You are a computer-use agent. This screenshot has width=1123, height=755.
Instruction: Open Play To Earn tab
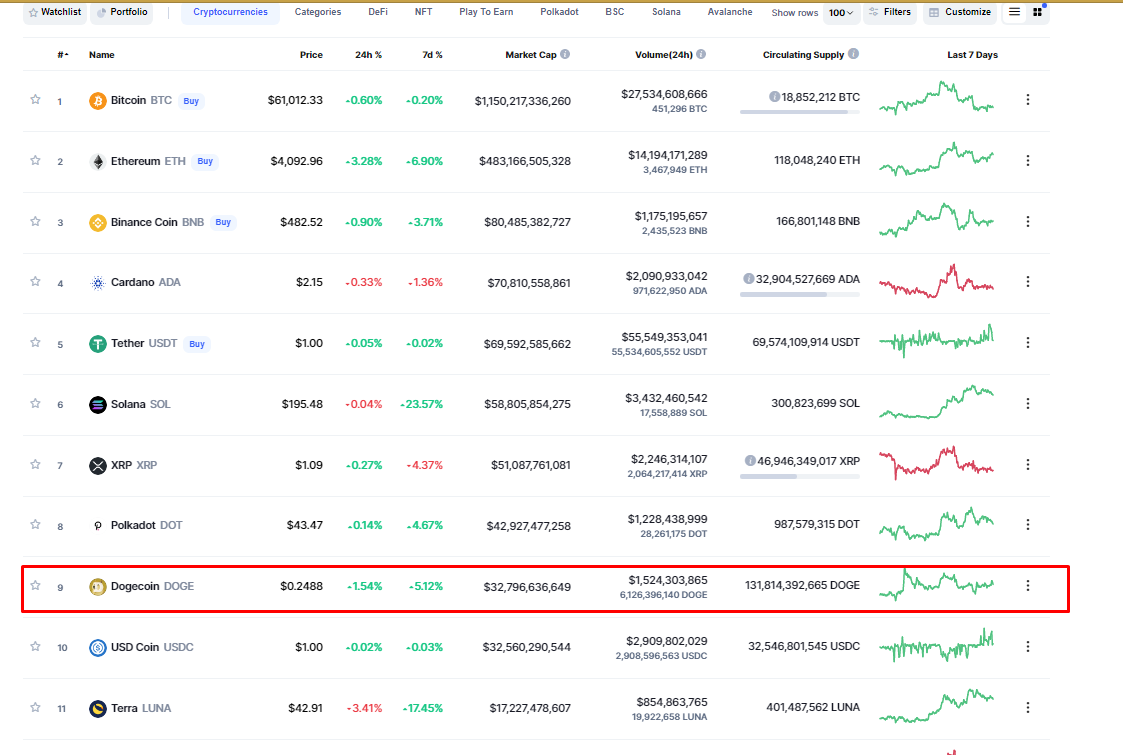[486, 12]
